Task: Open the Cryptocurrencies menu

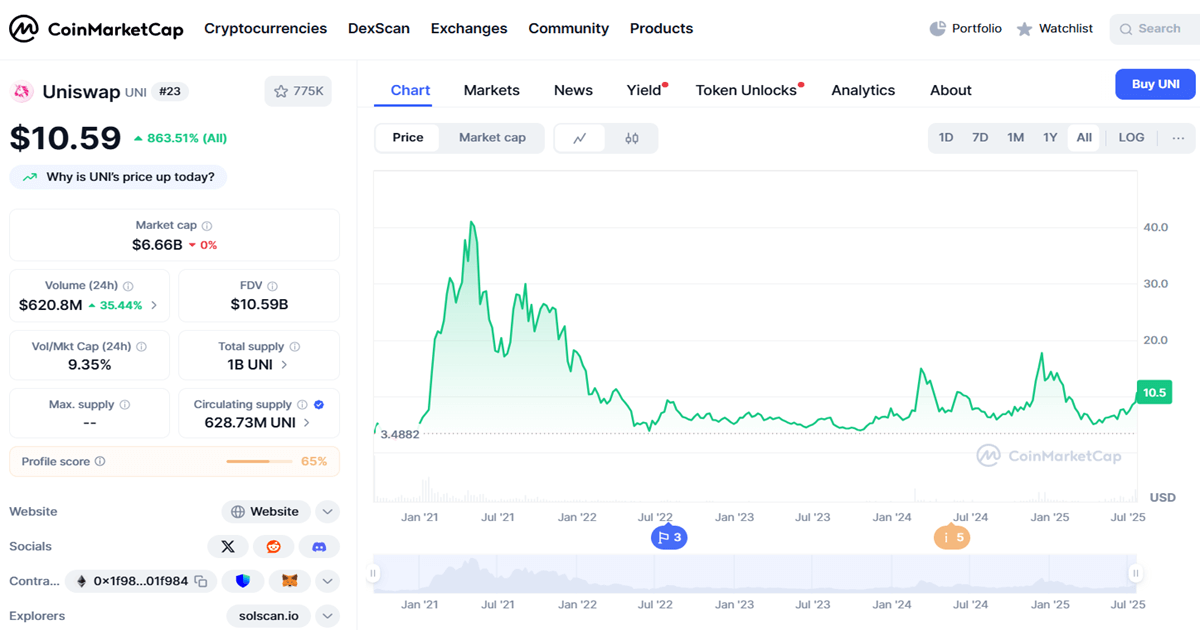Action: [265, 29]
